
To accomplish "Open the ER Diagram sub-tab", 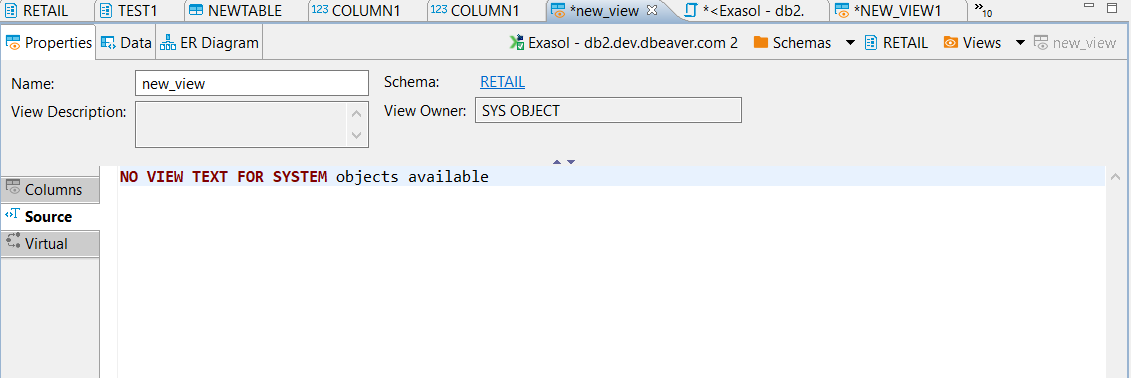I will pyautogui.click(x=209, y=43).
